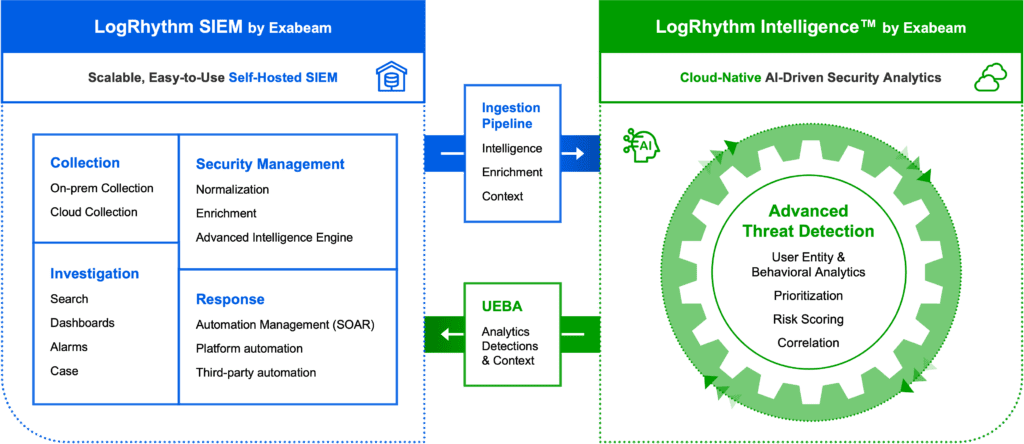Viewport: 1024px width, 444px height.
Task: Click the Advanced Threat Detection title
Action: point(808,221)
